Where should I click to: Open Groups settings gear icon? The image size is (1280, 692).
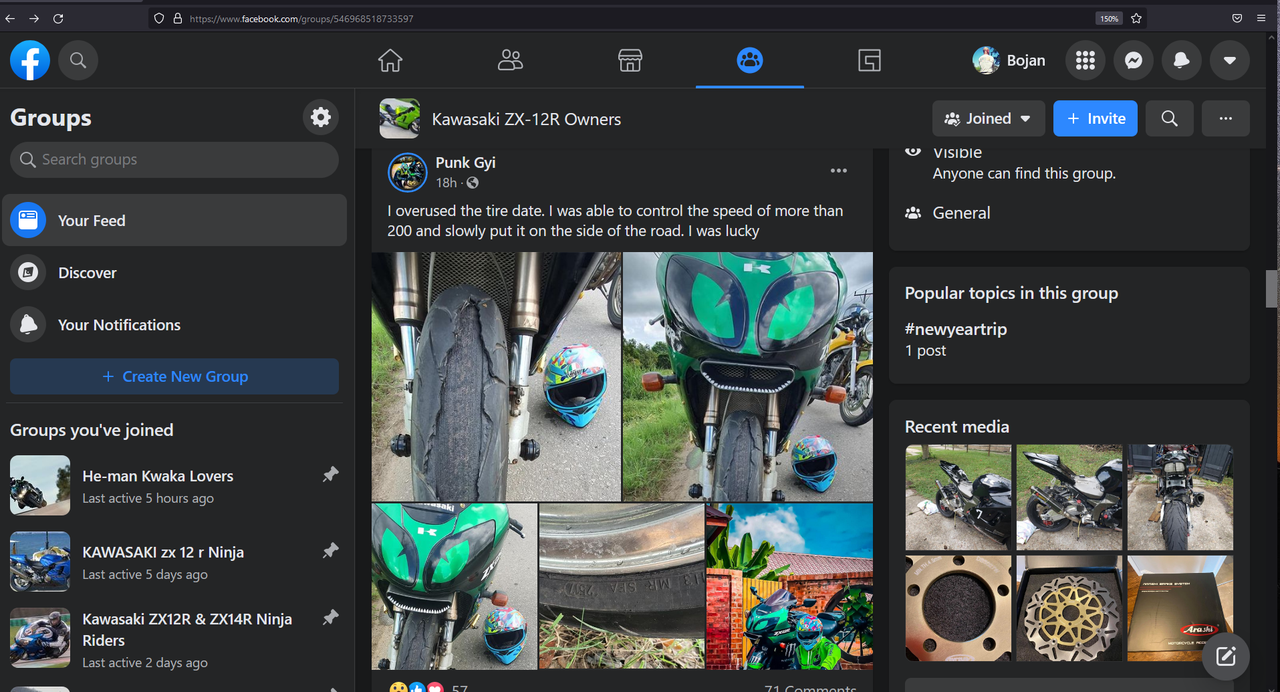[x=321, y=118]
